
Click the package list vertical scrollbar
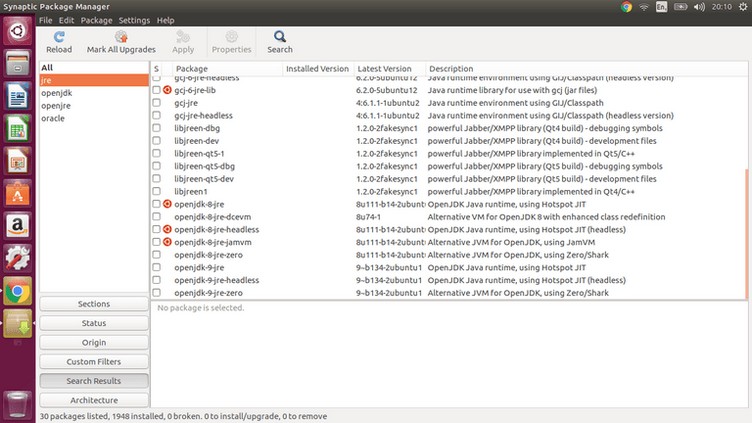click(746, 234)
